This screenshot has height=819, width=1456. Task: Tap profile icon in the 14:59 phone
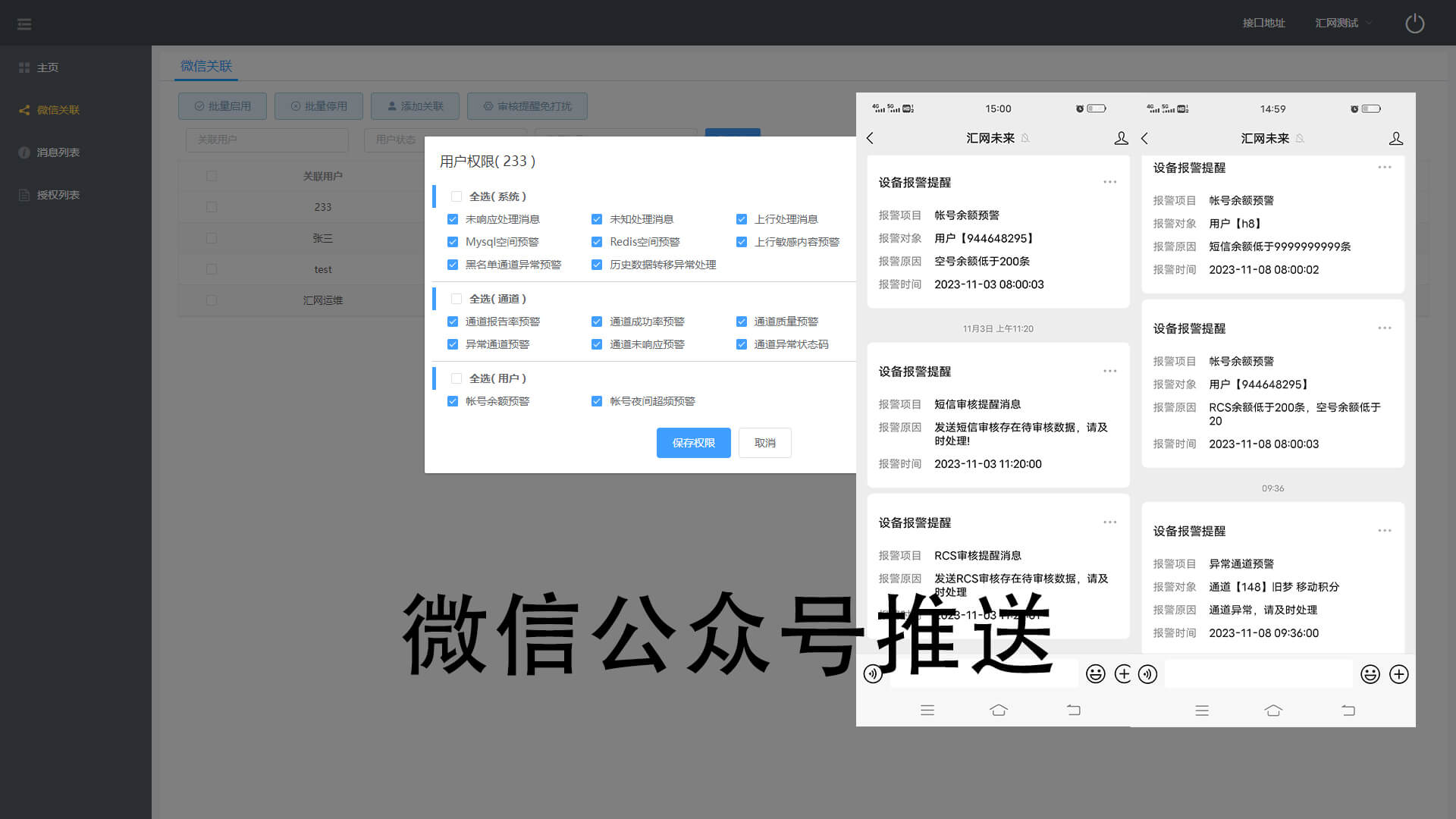click(1395, 138)
